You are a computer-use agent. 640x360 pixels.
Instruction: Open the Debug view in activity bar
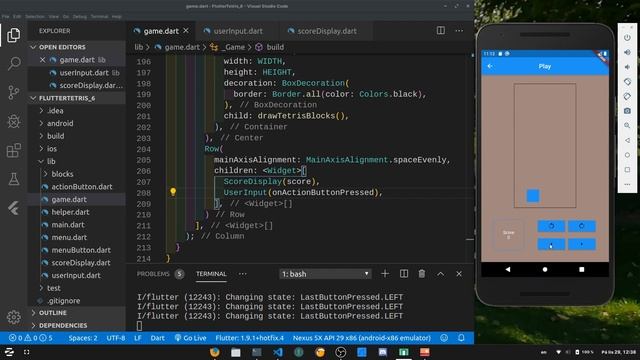pyautogui.click(x=13, y=121)
